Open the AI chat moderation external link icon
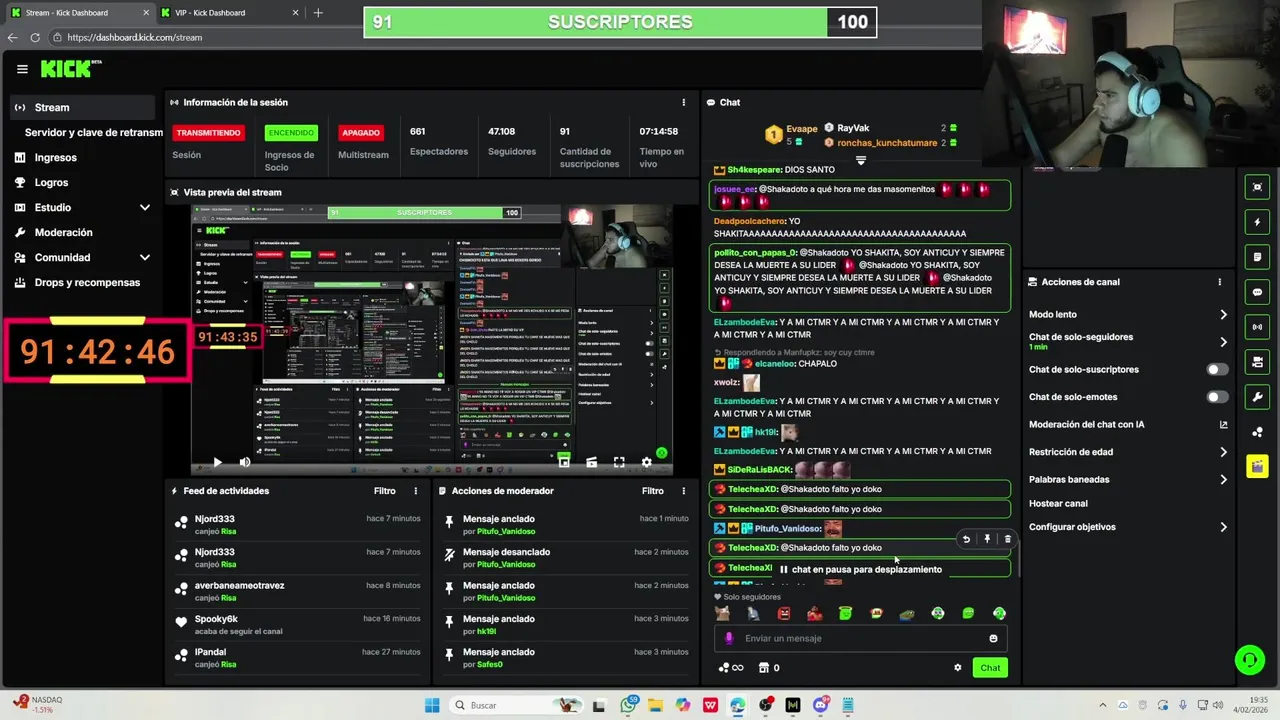This screenshot has width=1280, height=720. 1223,425
